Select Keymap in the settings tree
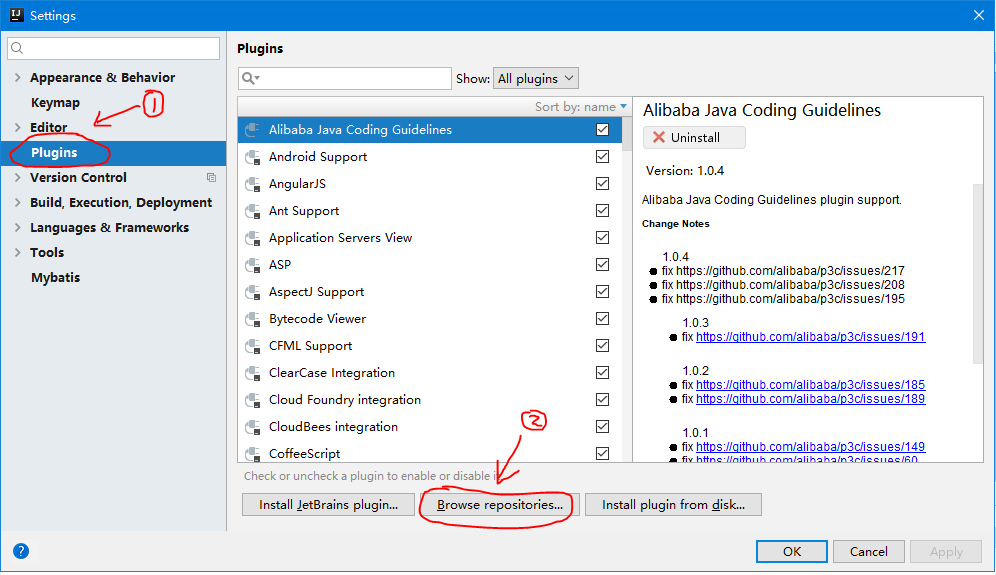Image resolution: width=996 pixels, height=575 pixels. 55,102
